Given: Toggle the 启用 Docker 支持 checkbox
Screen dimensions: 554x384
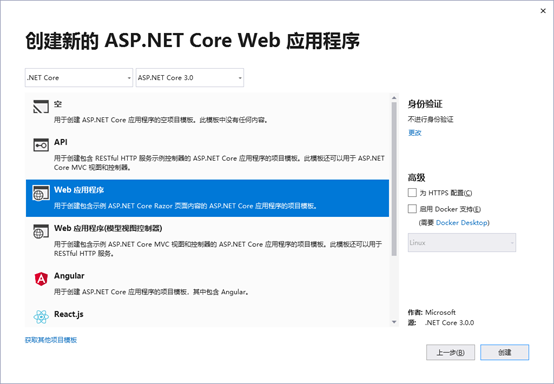Looking at the screenshot, I should click(412, 209).
